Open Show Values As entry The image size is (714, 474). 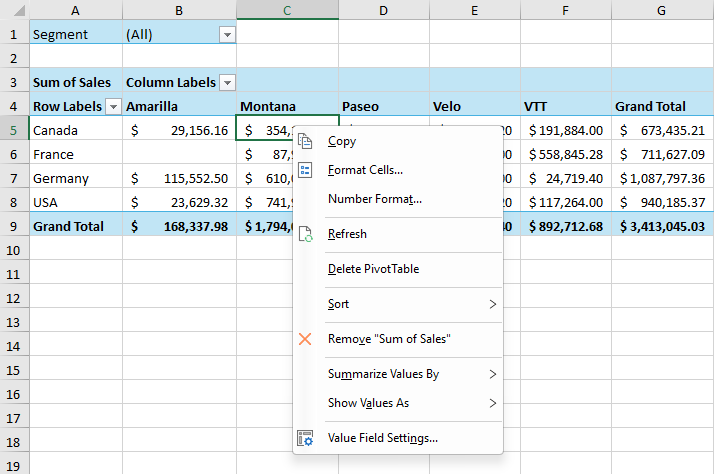pyautogui.click(x=398, y=403)
